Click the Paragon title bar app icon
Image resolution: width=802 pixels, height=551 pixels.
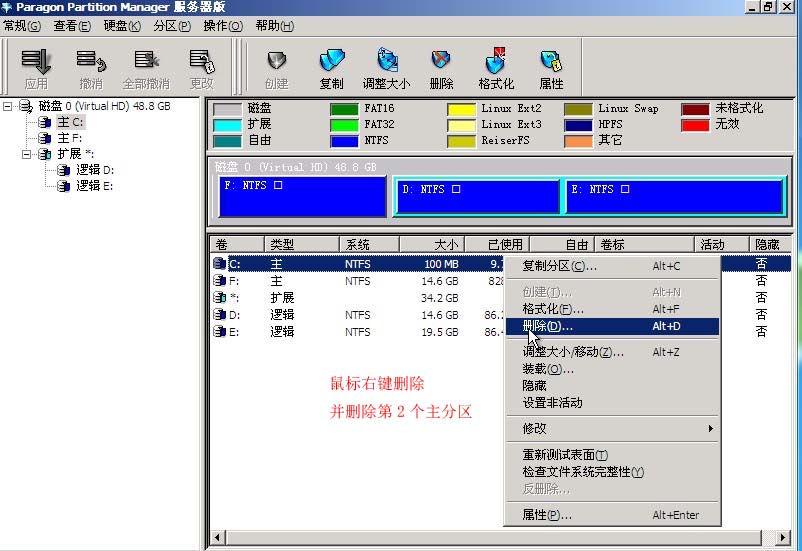tap(7, 7)
